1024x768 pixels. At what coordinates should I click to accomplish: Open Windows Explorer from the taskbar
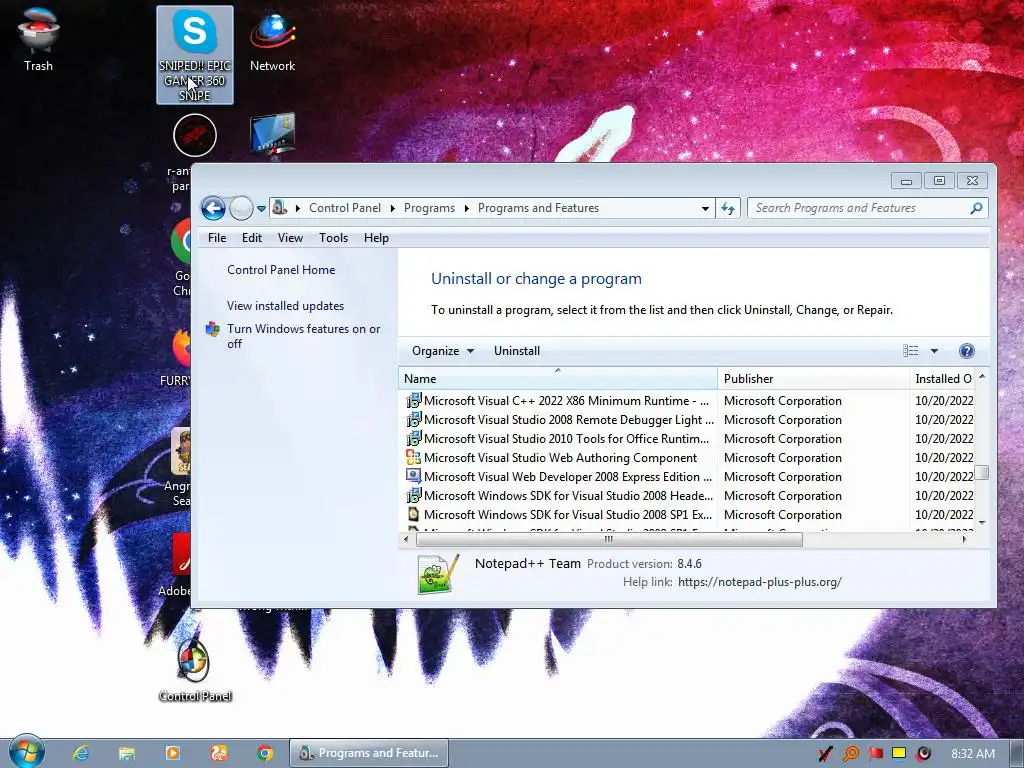pyautogui.click(x=126, y=753)
